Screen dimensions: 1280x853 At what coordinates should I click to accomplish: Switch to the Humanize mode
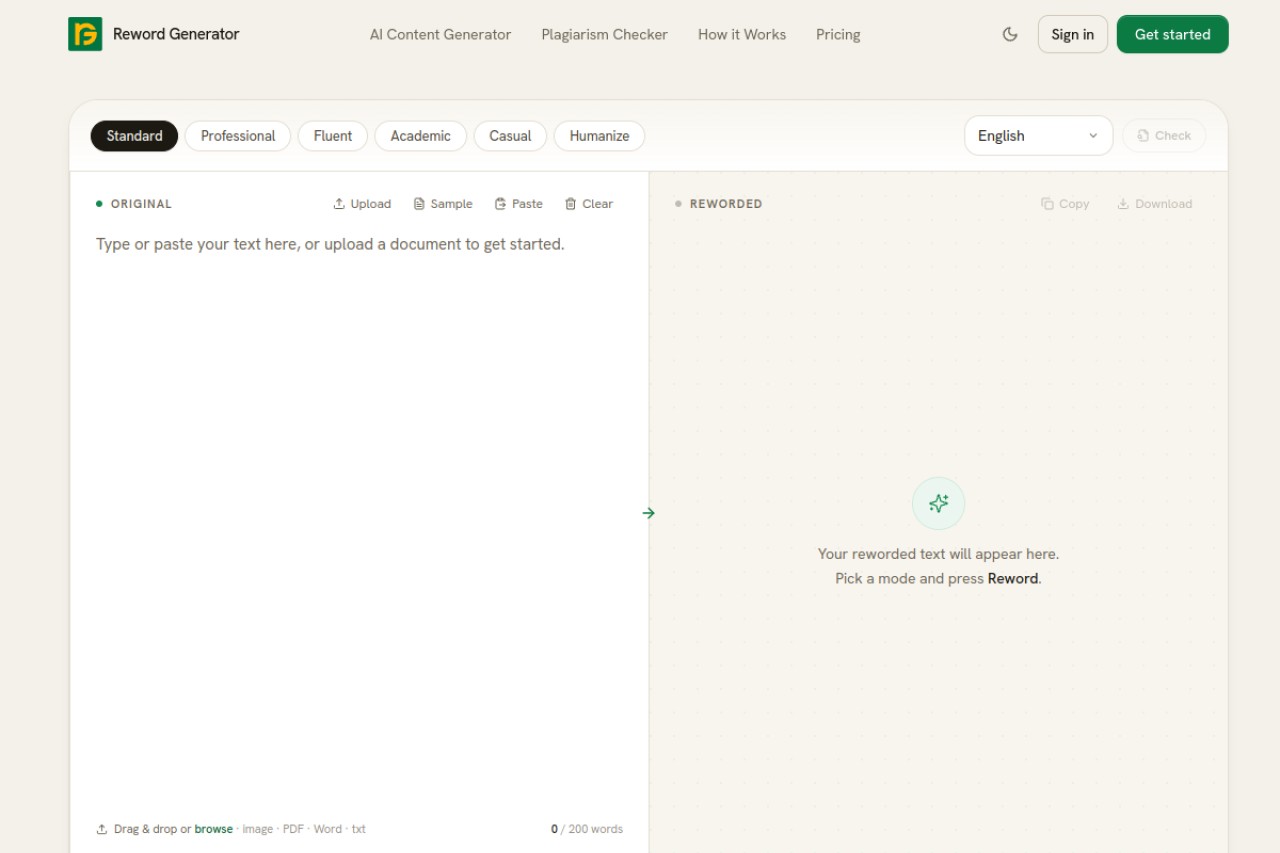599,136
